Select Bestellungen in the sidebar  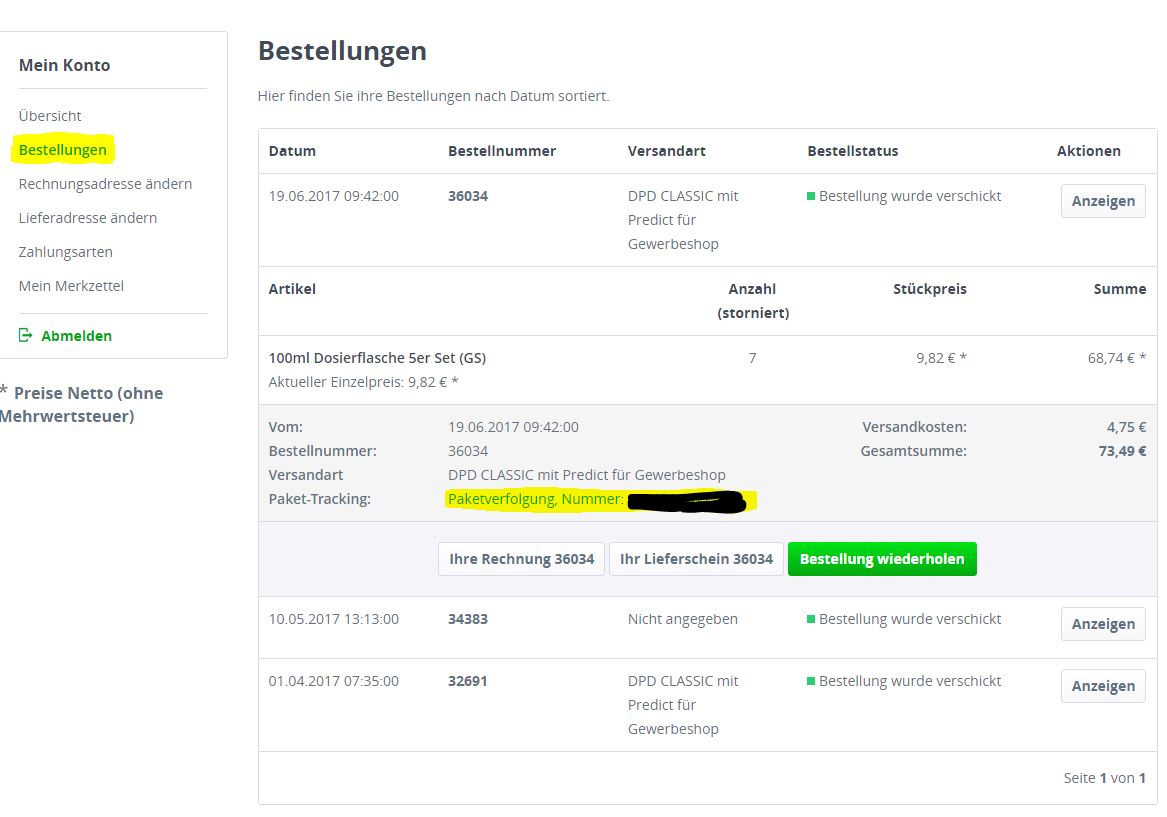click(x=63, y=150)
